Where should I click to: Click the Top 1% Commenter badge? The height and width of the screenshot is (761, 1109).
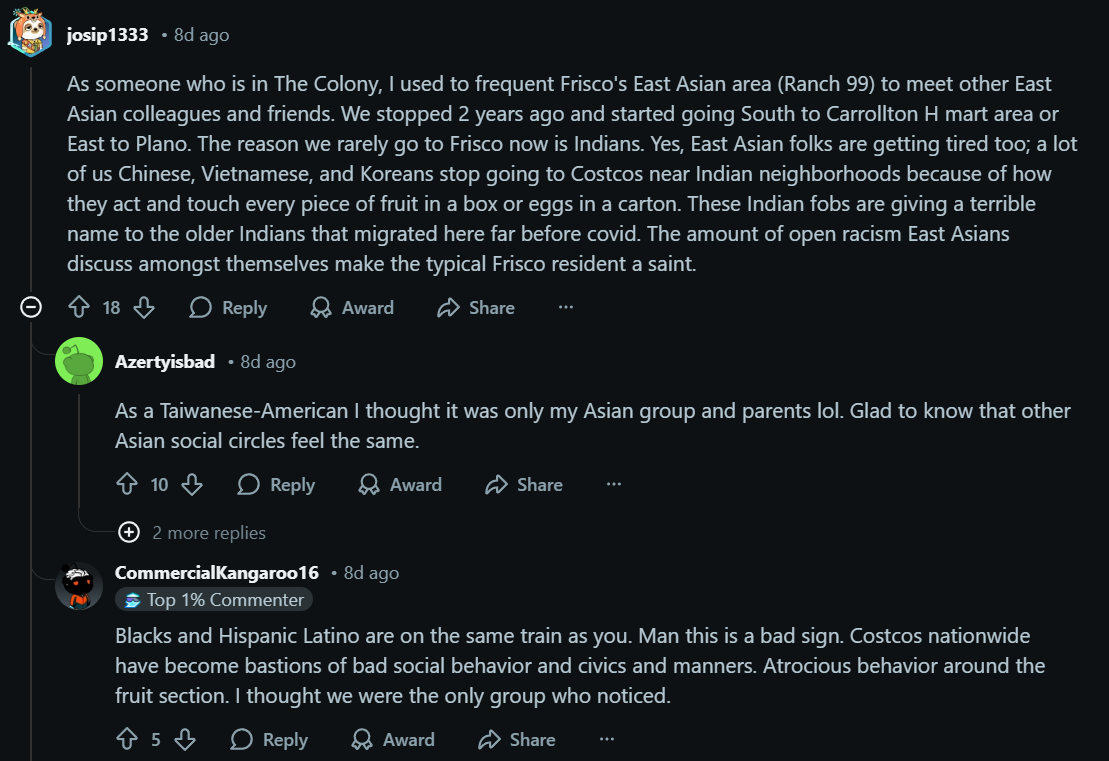214,600
